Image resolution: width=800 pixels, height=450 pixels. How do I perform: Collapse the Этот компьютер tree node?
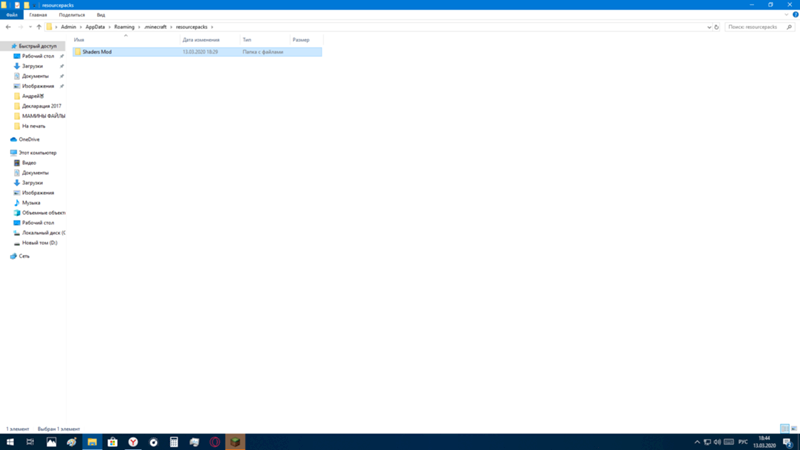click(4, 153)
